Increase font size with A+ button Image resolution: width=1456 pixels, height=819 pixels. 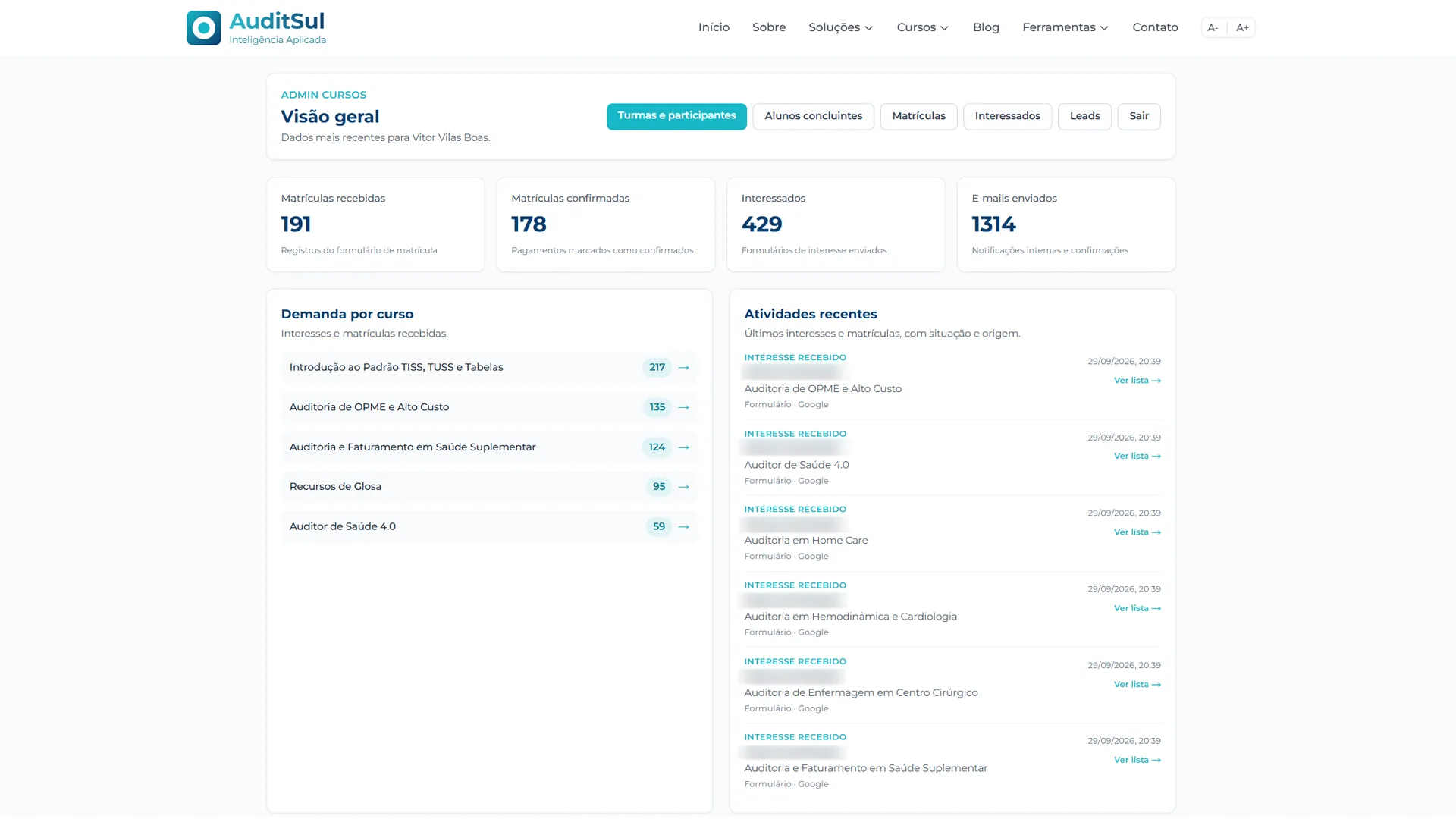(1242, 28)
